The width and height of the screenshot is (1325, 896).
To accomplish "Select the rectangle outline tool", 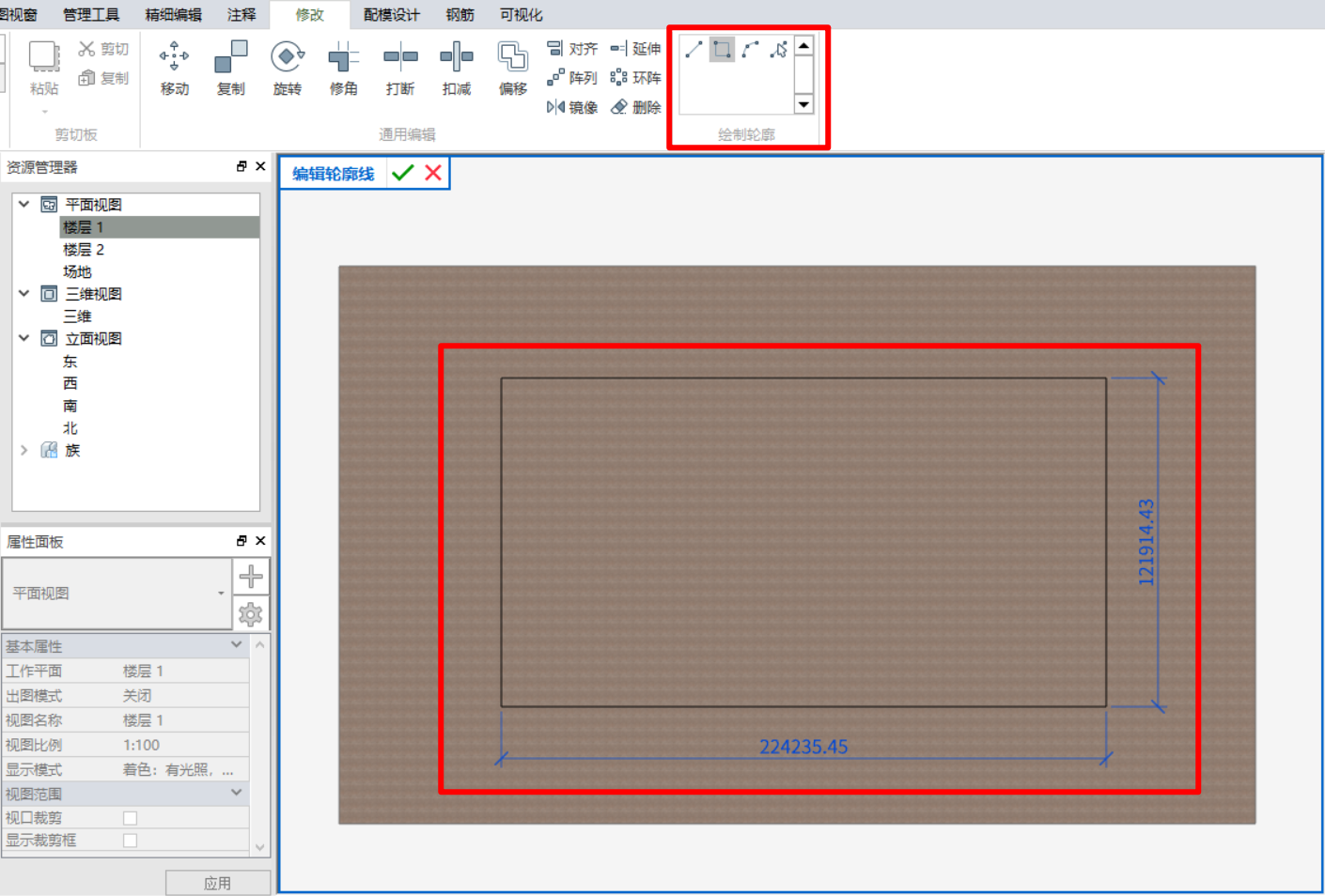I will click(722, 50).
